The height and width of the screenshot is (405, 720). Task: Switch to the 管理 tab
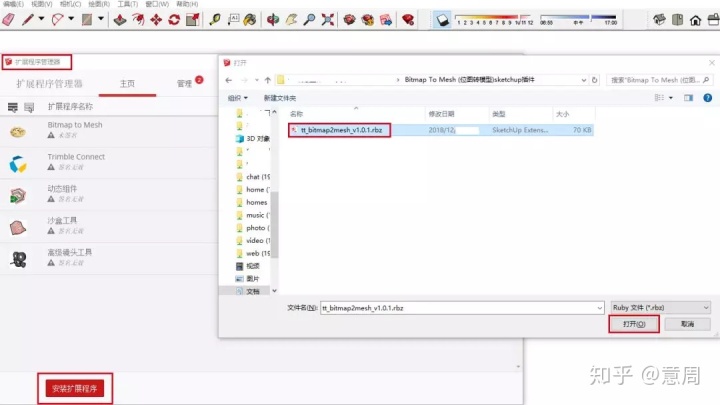click(x=184, y=84)
